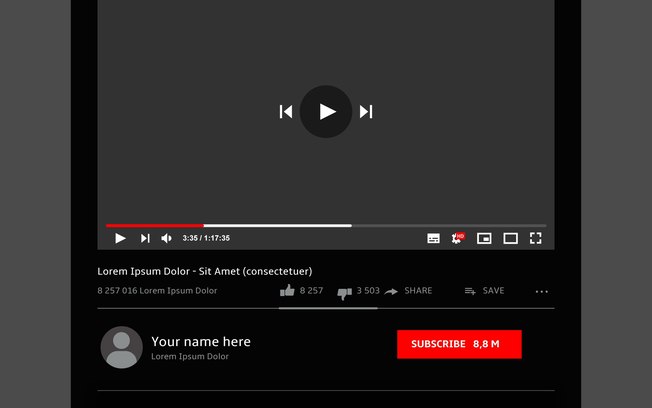Open the channel avatar picture
This screenshot has height=408, width=652.
[121, 347]
